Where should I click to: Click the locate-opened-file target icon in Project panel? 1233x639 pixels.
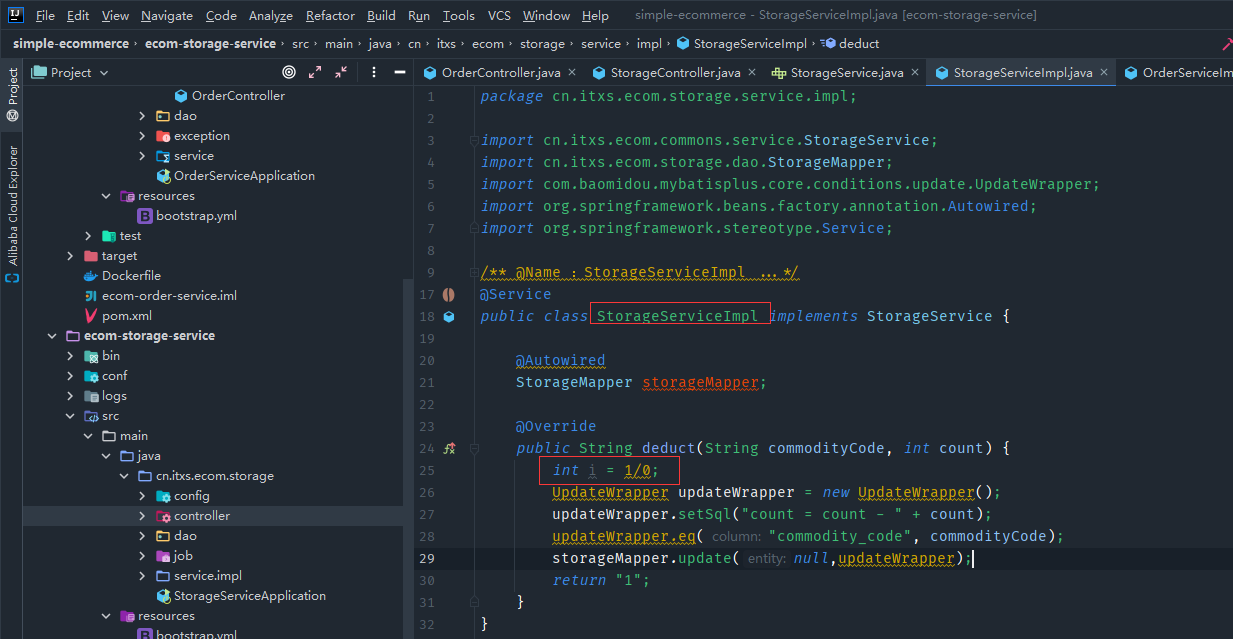pos(289,72)
